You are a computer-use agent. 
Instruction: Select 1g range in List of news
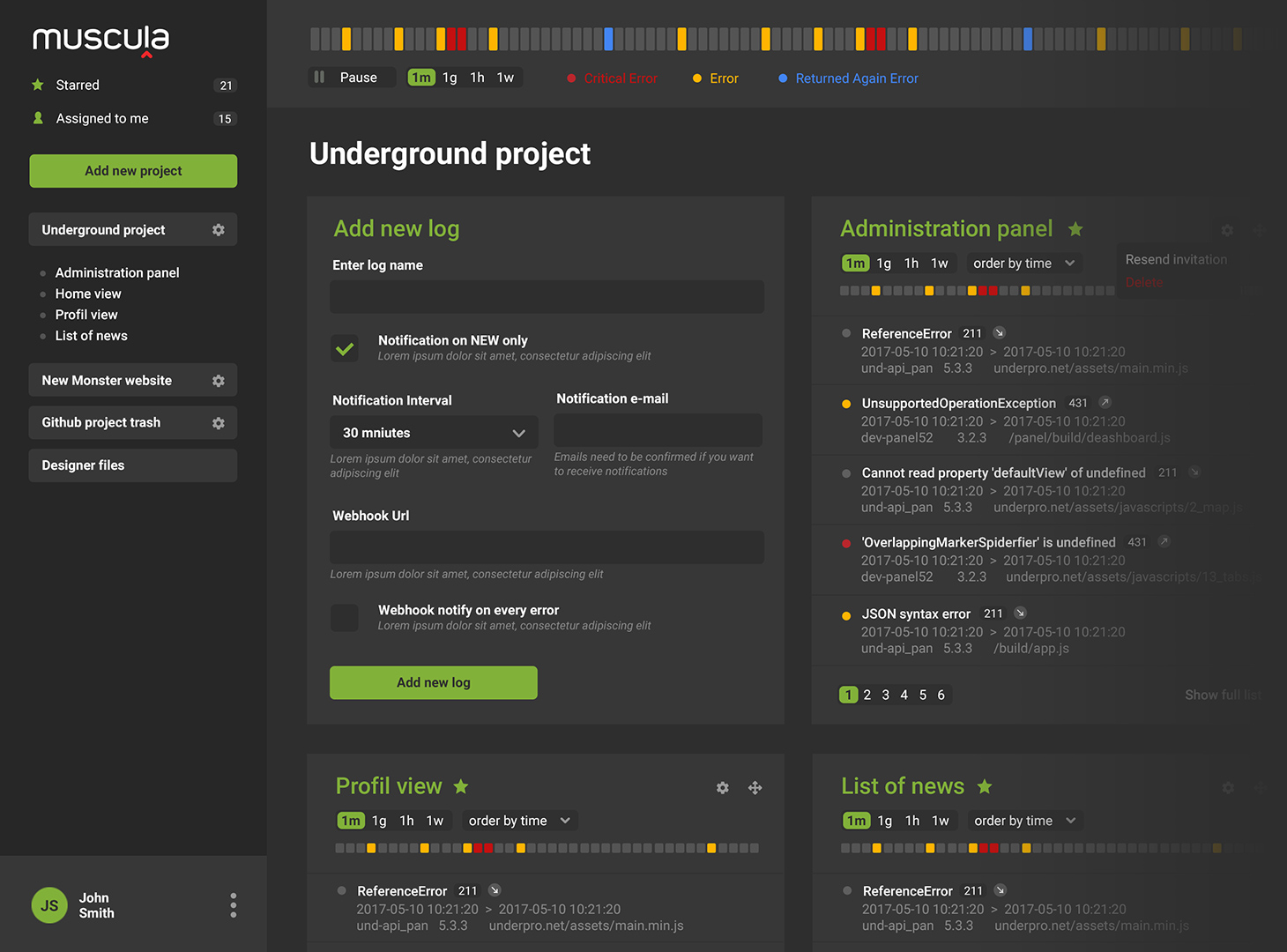tap(885, 821)
